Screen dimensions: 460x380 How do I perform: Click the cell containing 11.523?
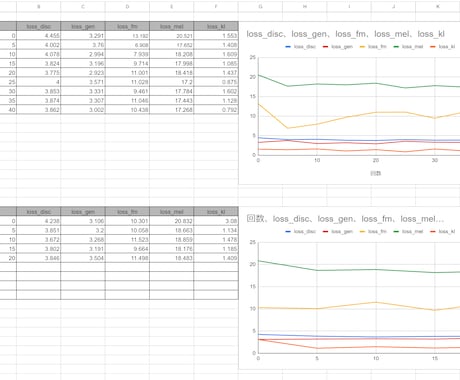tap(127, 240)
